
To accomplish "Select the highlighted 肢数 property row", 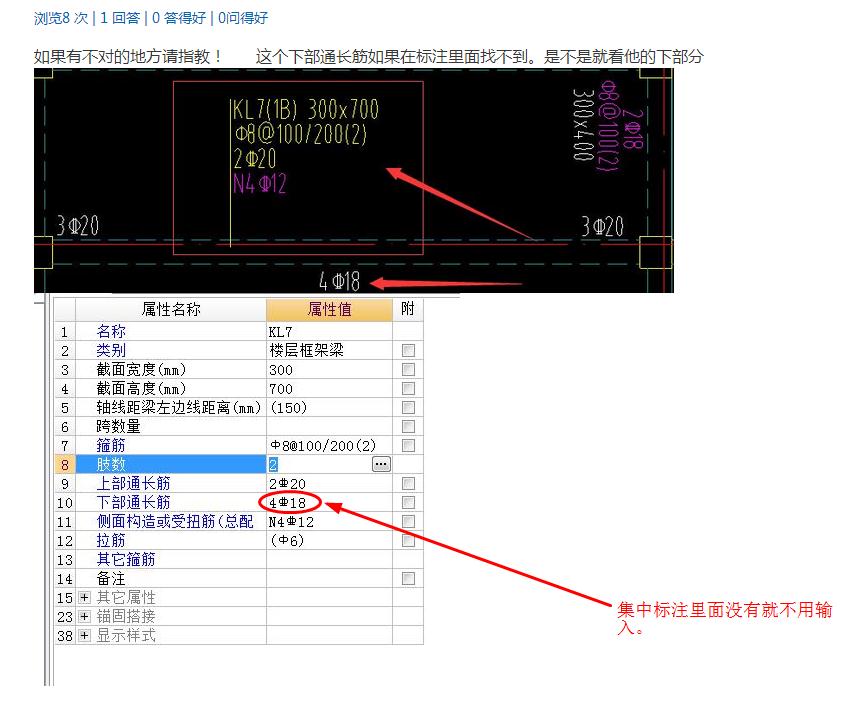I will [x=171, y=464].
